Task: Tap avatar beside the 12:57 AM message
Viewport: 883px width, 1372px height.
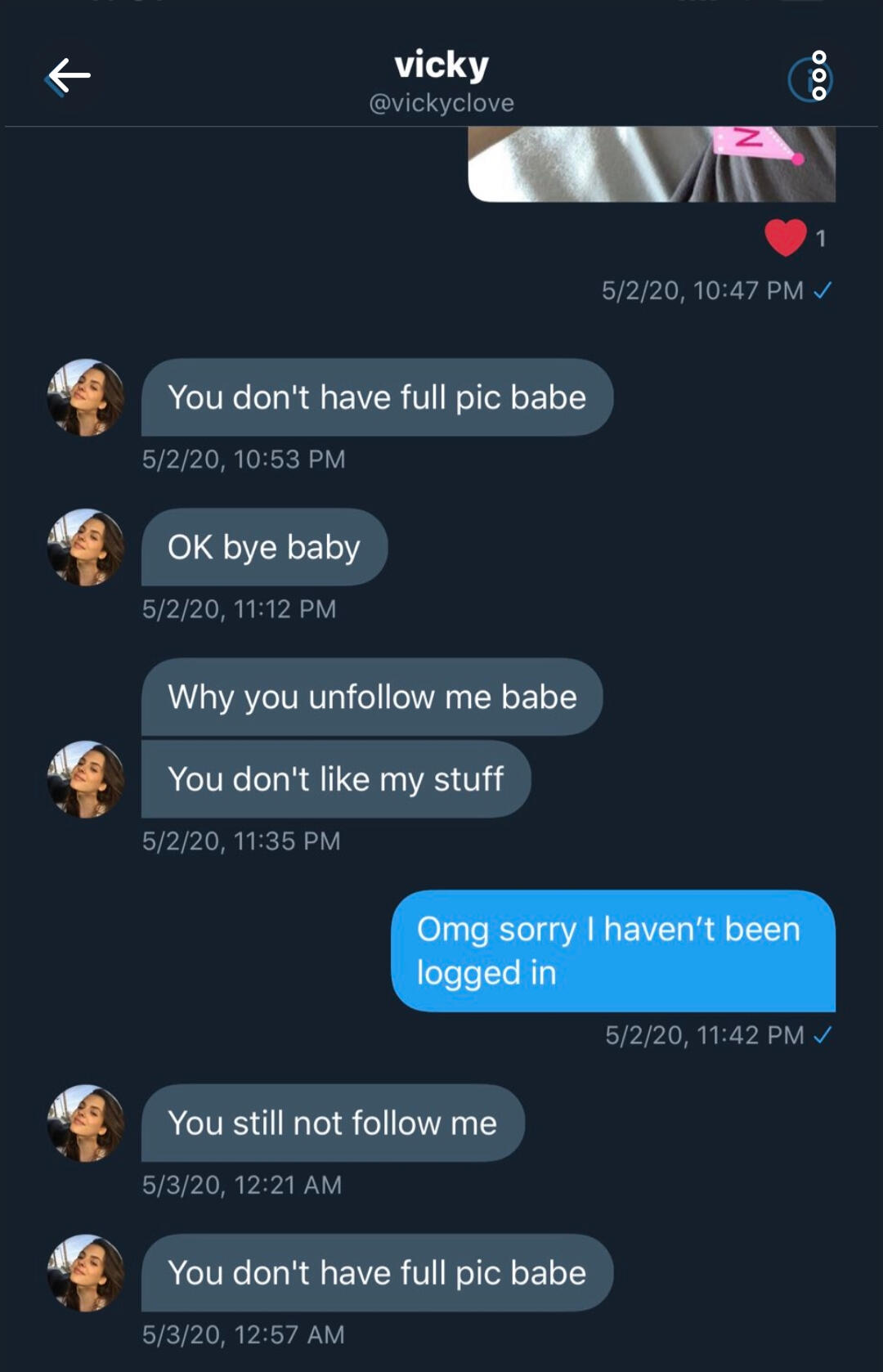Action: click(86, 1273)
